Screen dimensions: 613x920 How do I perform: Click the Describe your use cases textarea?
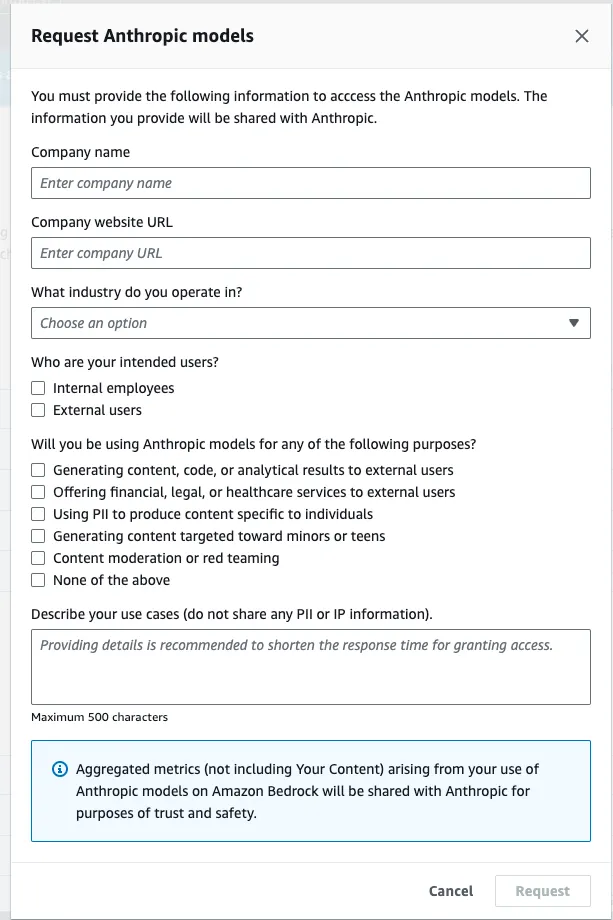pyautogui.click(x=310, y=666)
